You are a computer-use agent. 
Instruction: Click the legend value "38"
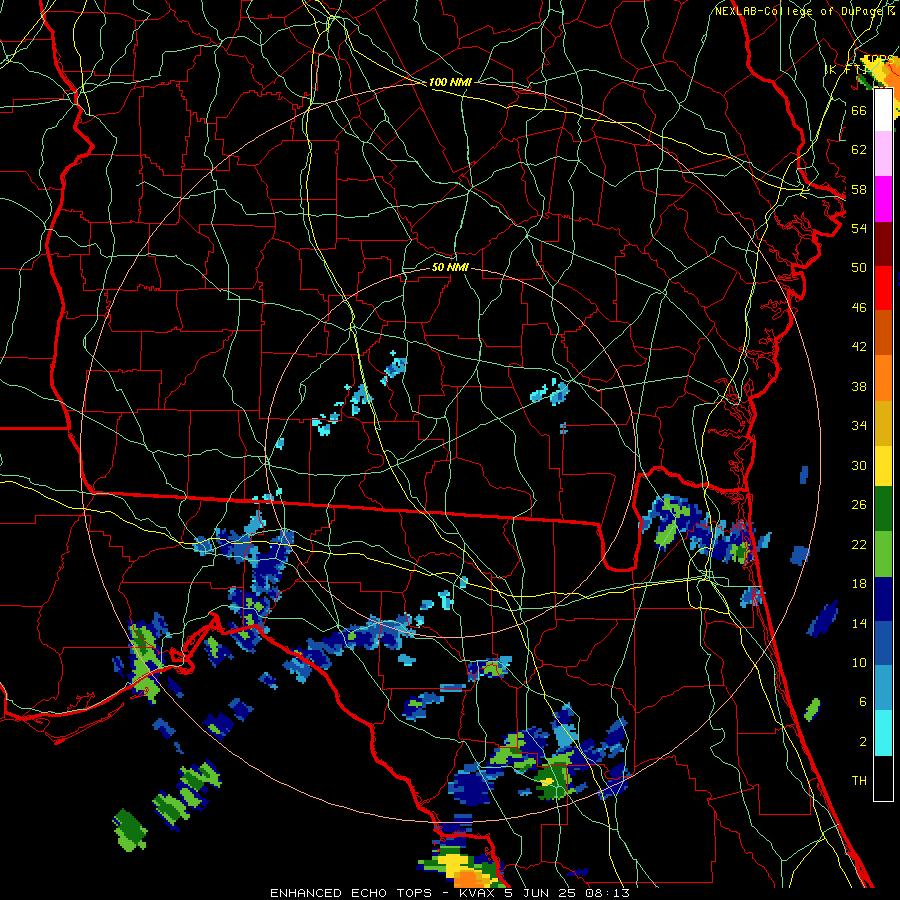tap(859, 386)
